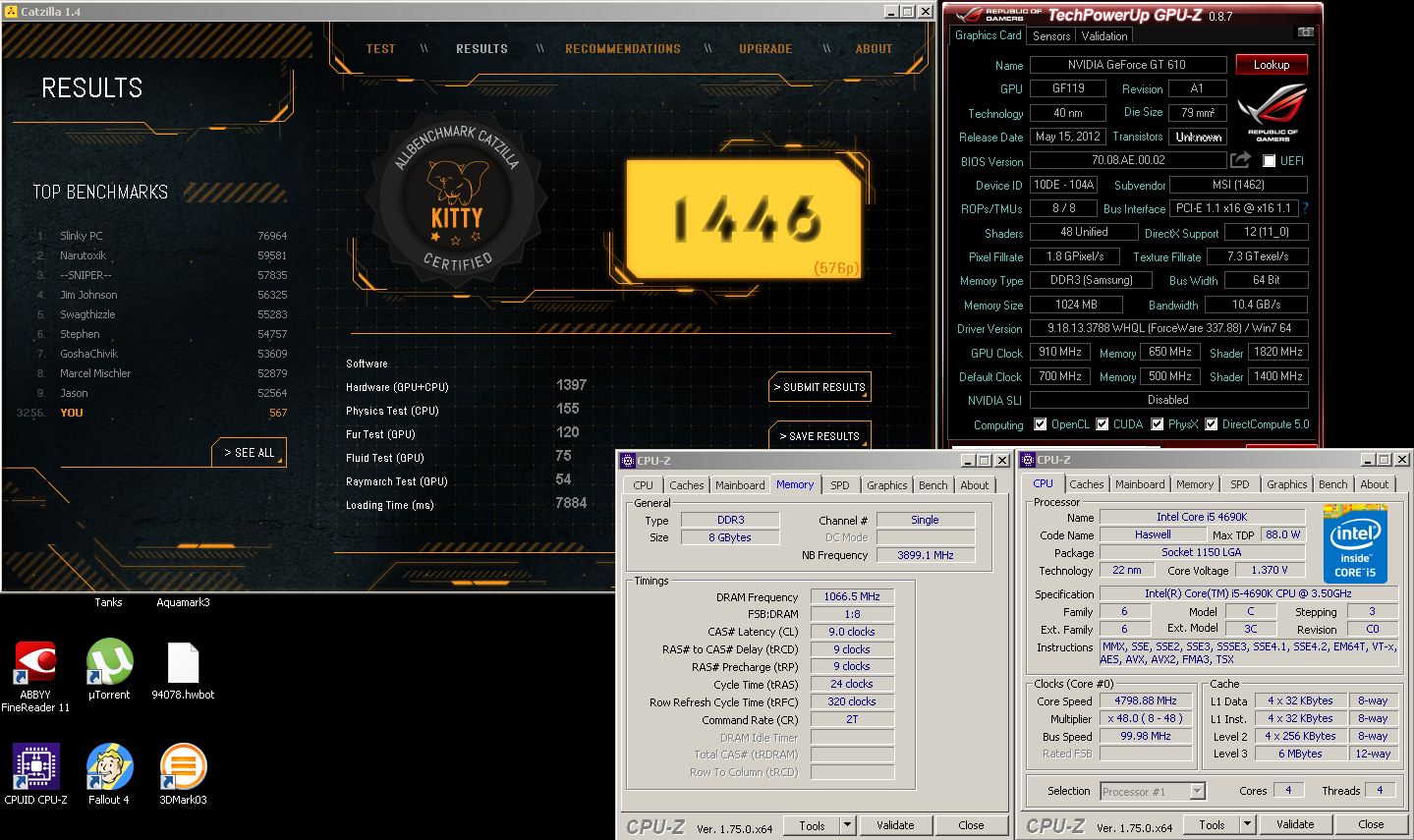Switch to TEST tab in Catzilla

380,49
